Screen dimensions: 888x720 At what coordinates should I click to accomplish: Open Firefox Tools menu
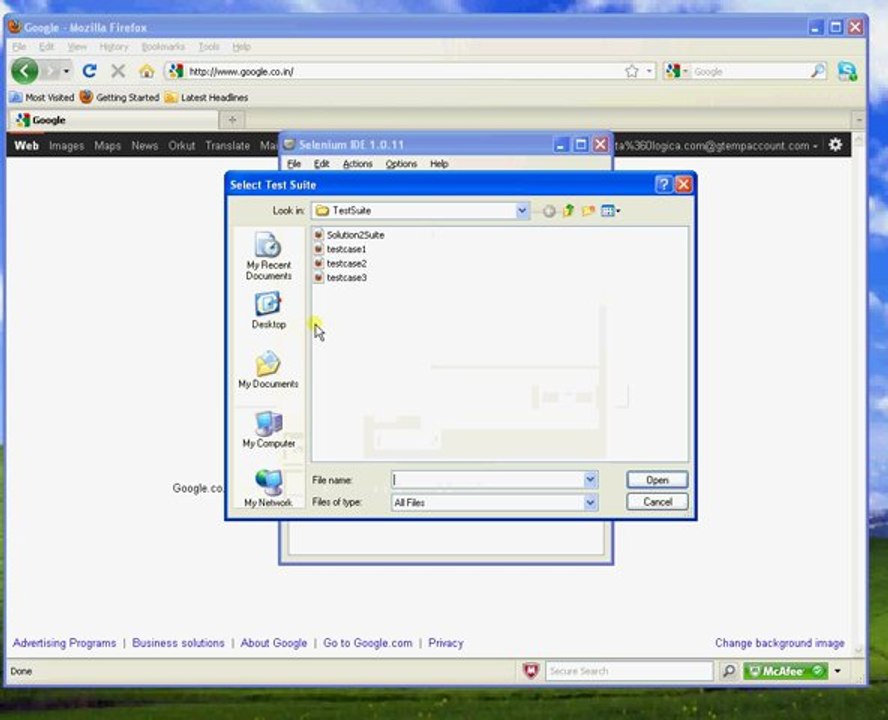(x=209, y=47)
